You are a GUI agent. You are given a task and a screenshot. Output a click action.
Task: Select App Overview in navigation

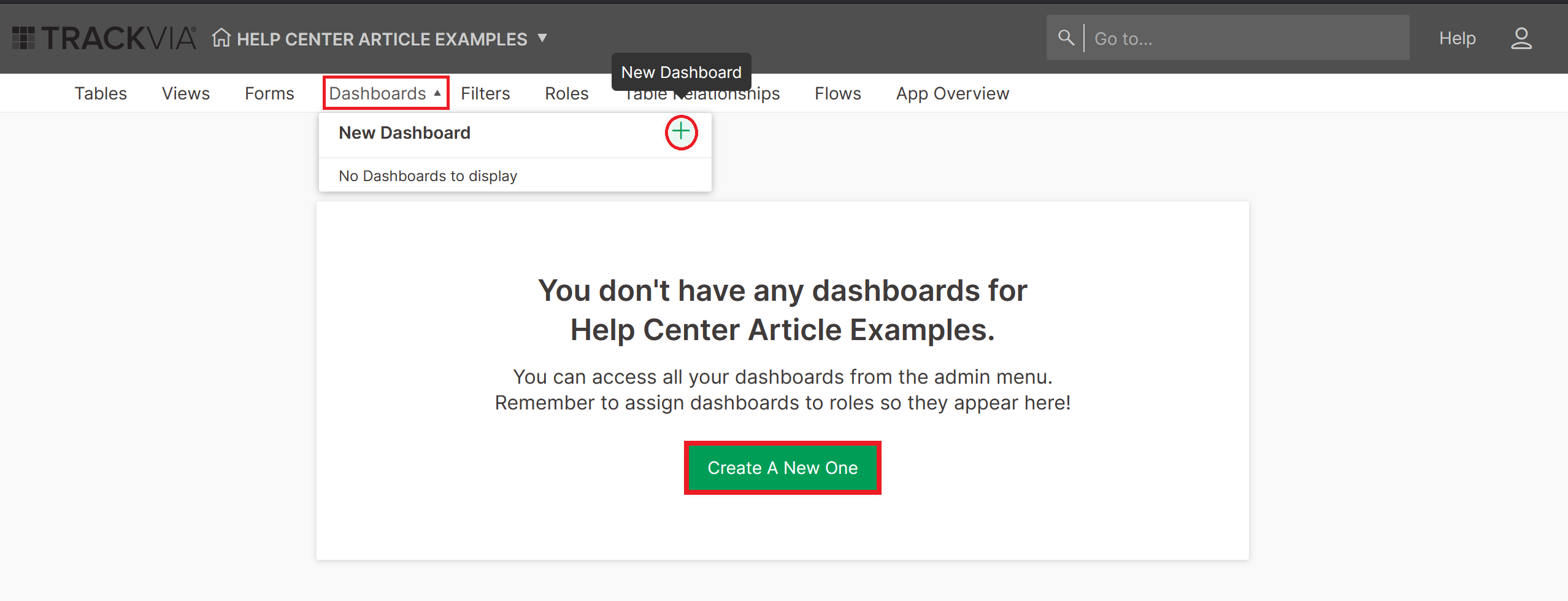point(951,93)
